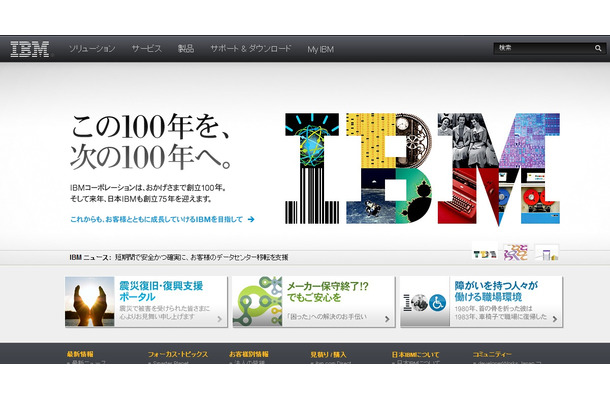Click the お客様別情報 footer heading

click(x=249, y=354)
